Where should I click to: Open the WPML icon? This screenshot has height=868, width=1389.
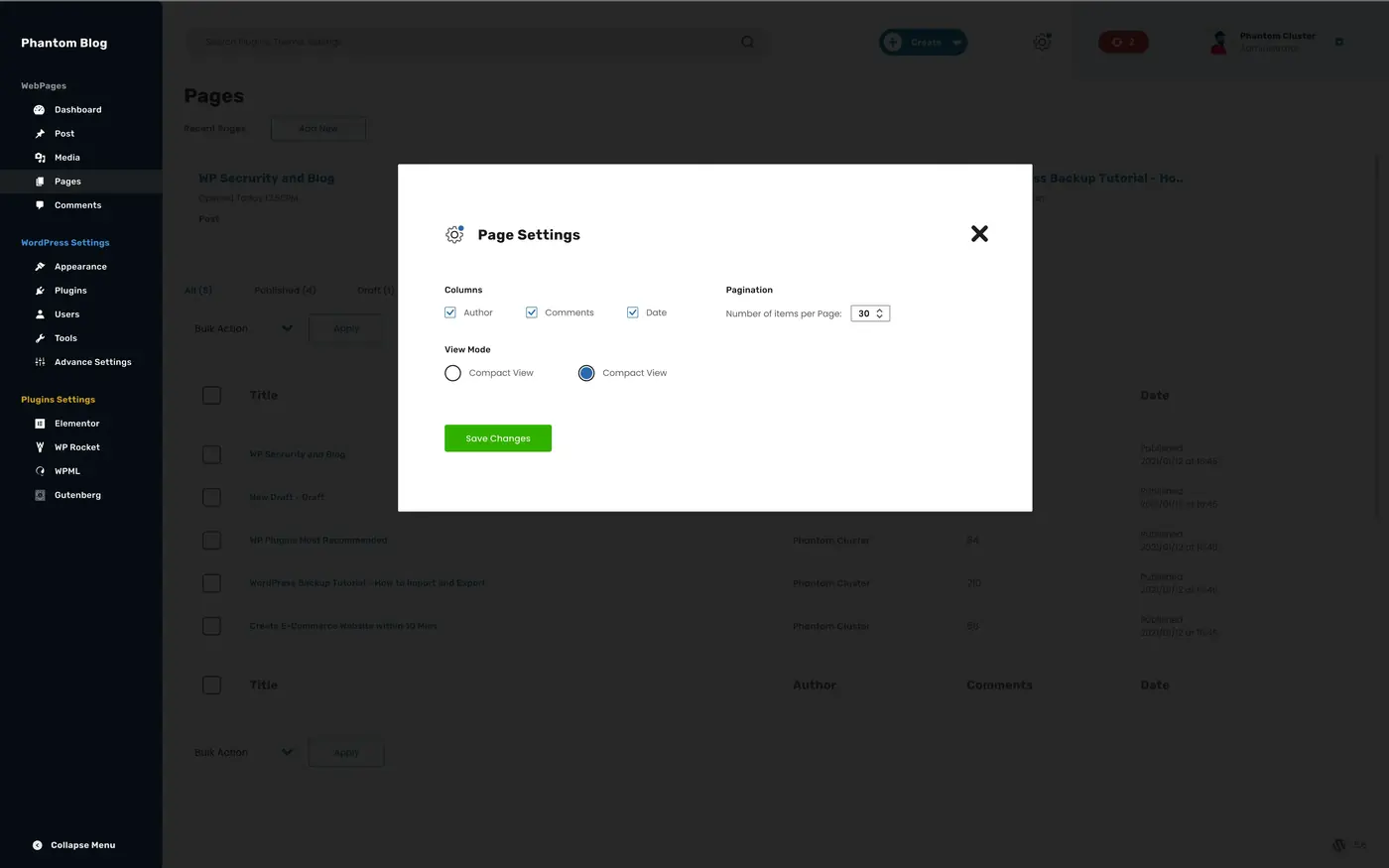[40, 471]
